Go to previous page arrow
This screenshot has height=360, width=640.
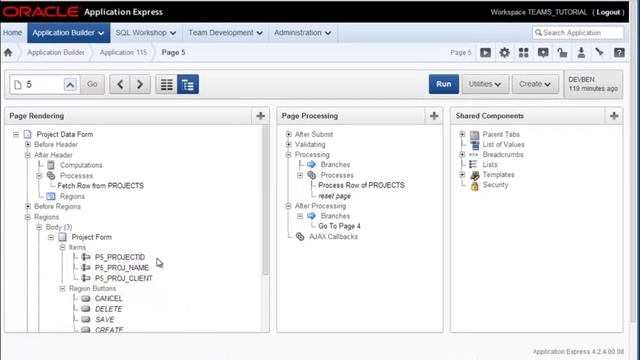pos(120,84)
